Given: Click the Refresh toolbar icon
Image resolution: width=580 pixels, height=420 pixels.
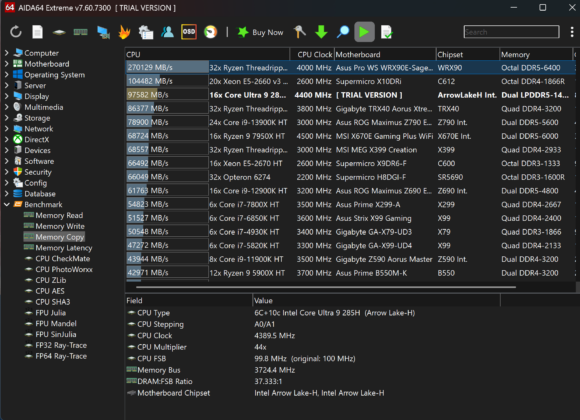Looking at the screenshot, I should (16, 32).
